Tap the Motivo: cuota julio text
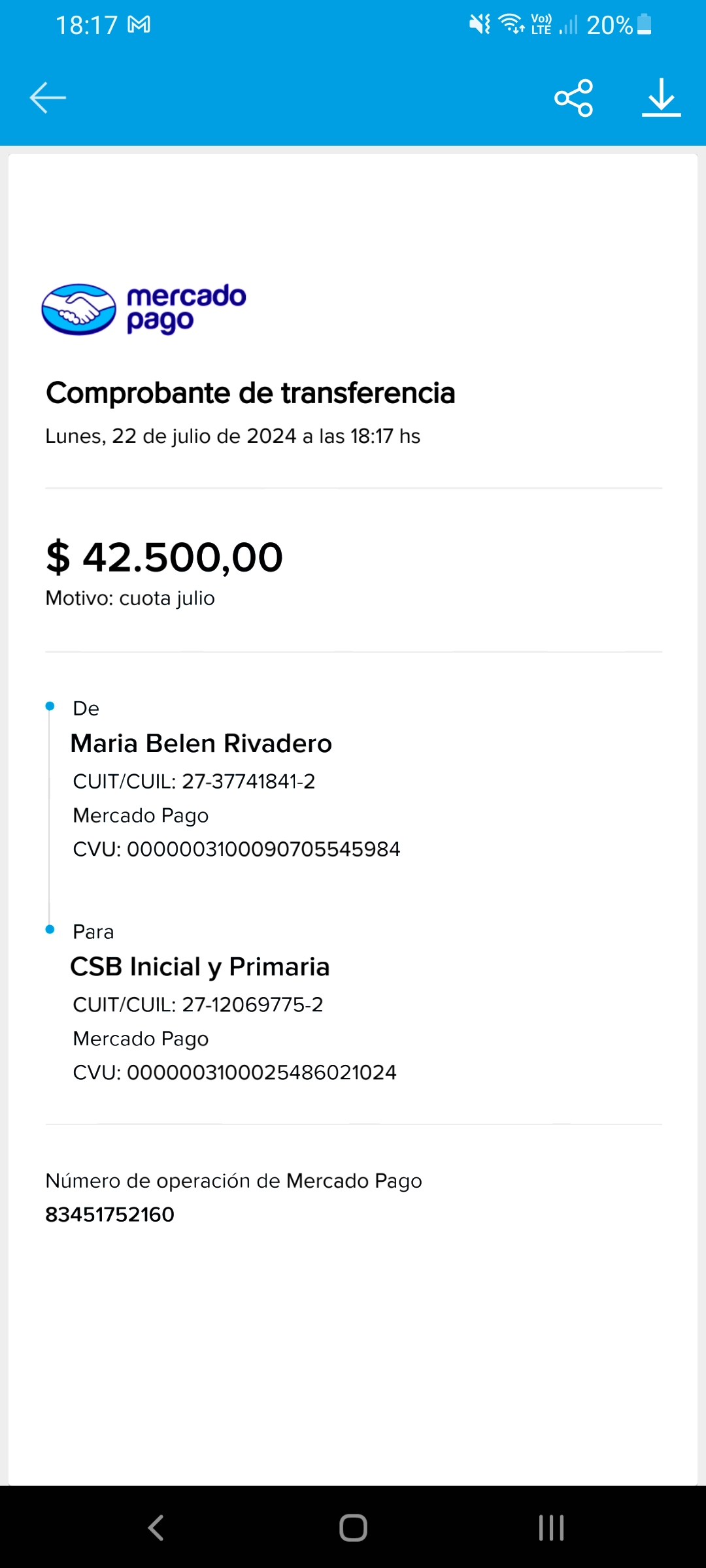Viewport: 706px width, 1568px height. tap(130, 598)
